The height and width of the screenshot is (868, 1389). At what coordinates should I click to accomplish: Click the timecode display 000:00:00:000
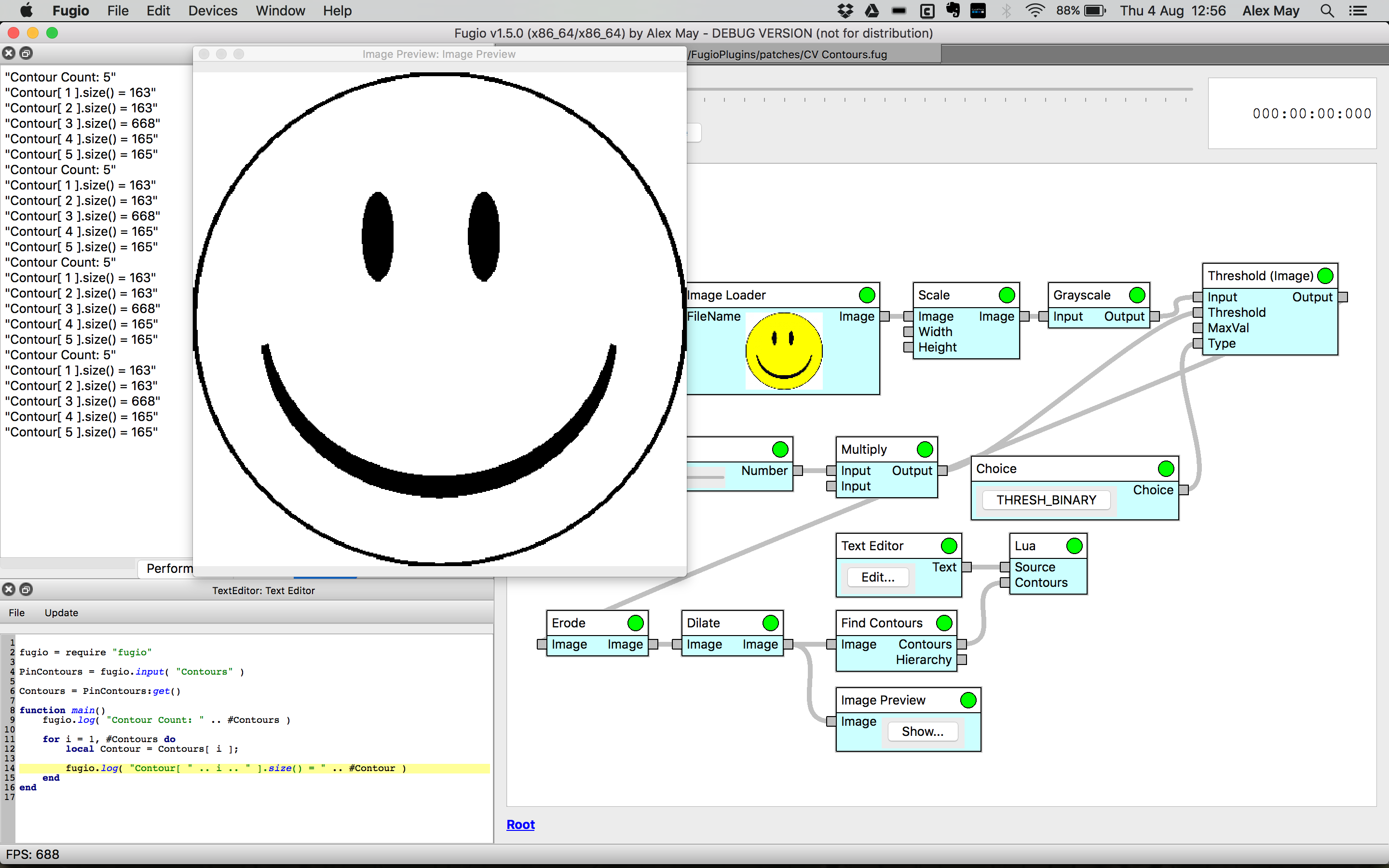[x=1311, y=114]
